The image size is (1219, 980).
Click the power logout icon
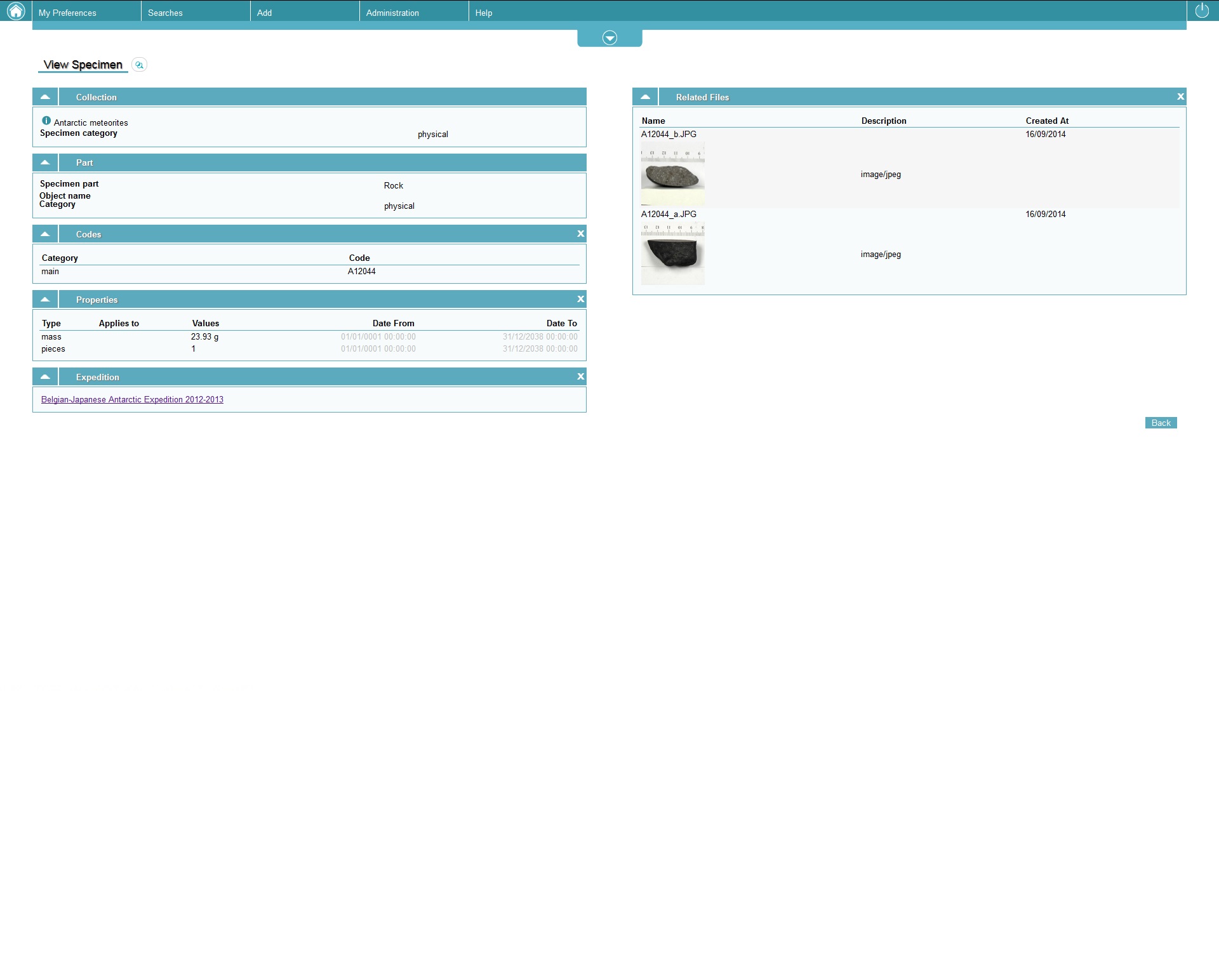[1202, 11]
